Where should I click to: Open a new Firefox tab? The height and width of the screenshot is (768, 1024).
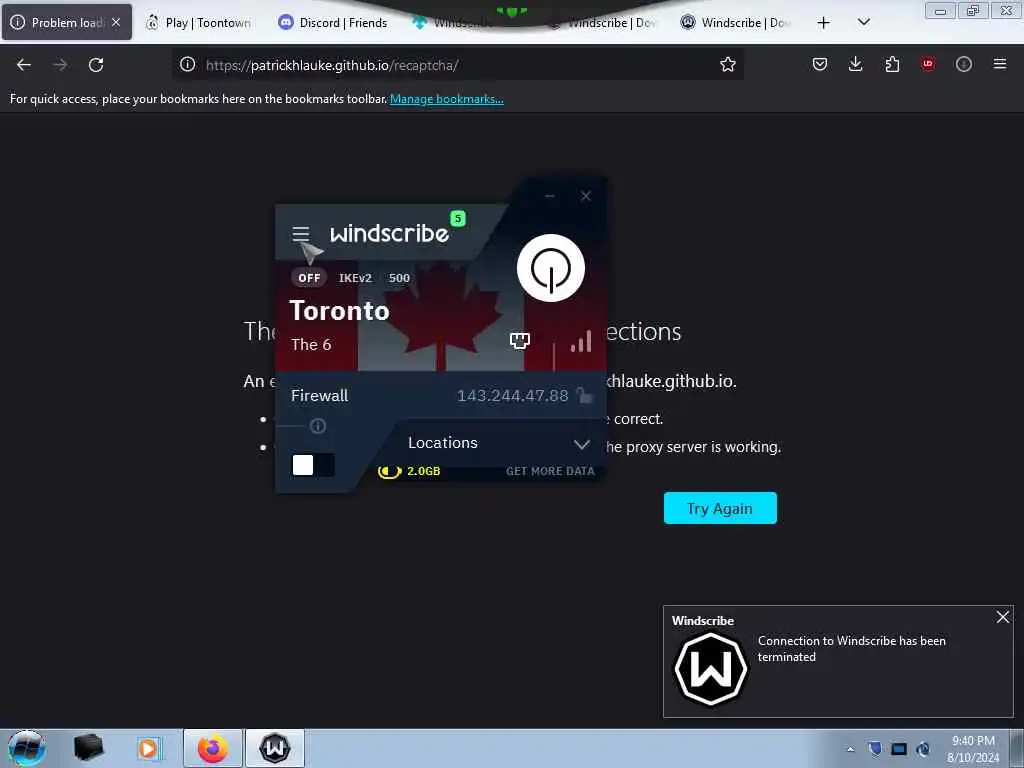(x=824, y=23)
